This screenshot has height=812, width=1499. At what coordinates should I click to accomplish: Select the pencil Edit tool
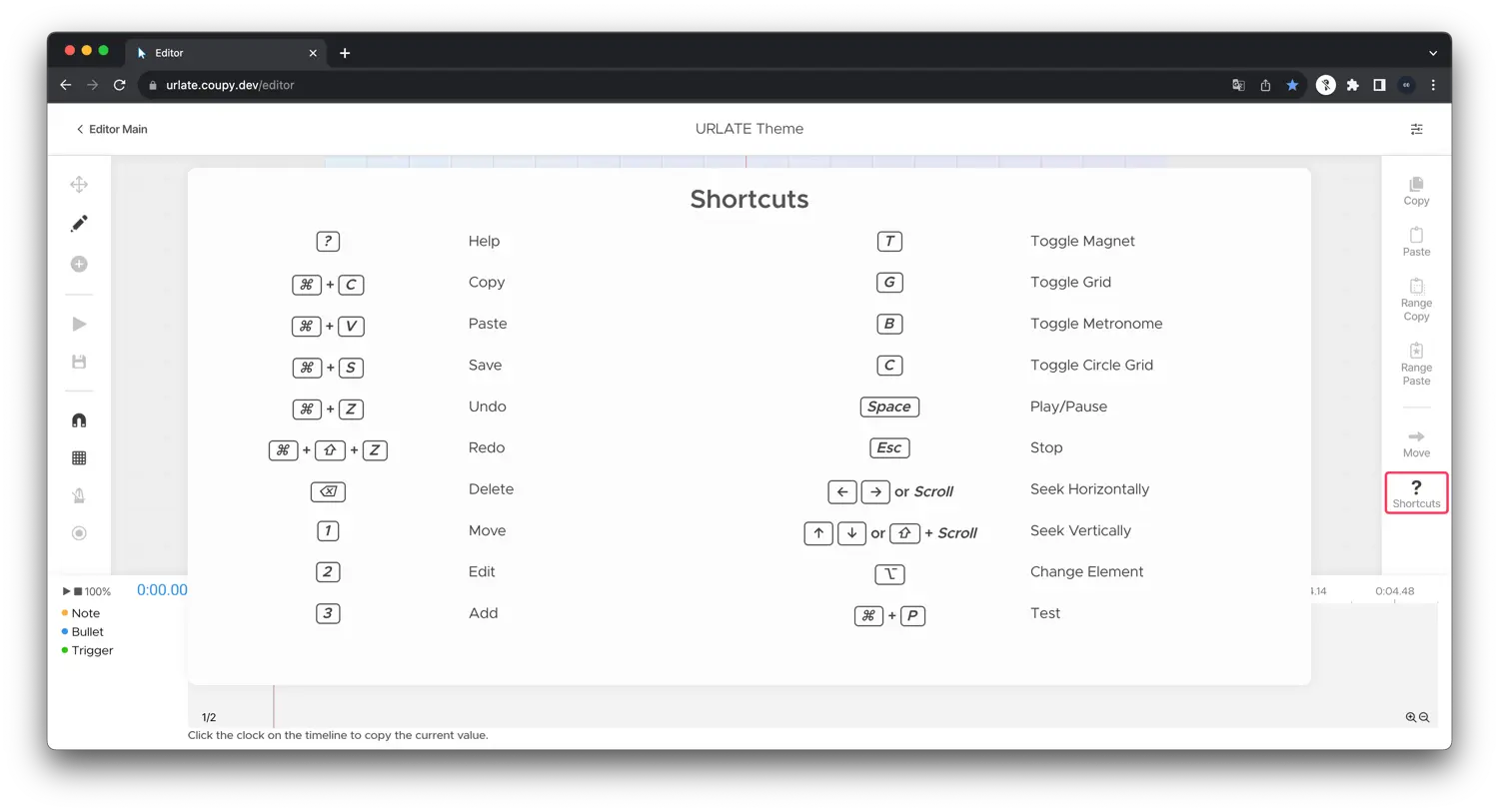pos(79,223)
